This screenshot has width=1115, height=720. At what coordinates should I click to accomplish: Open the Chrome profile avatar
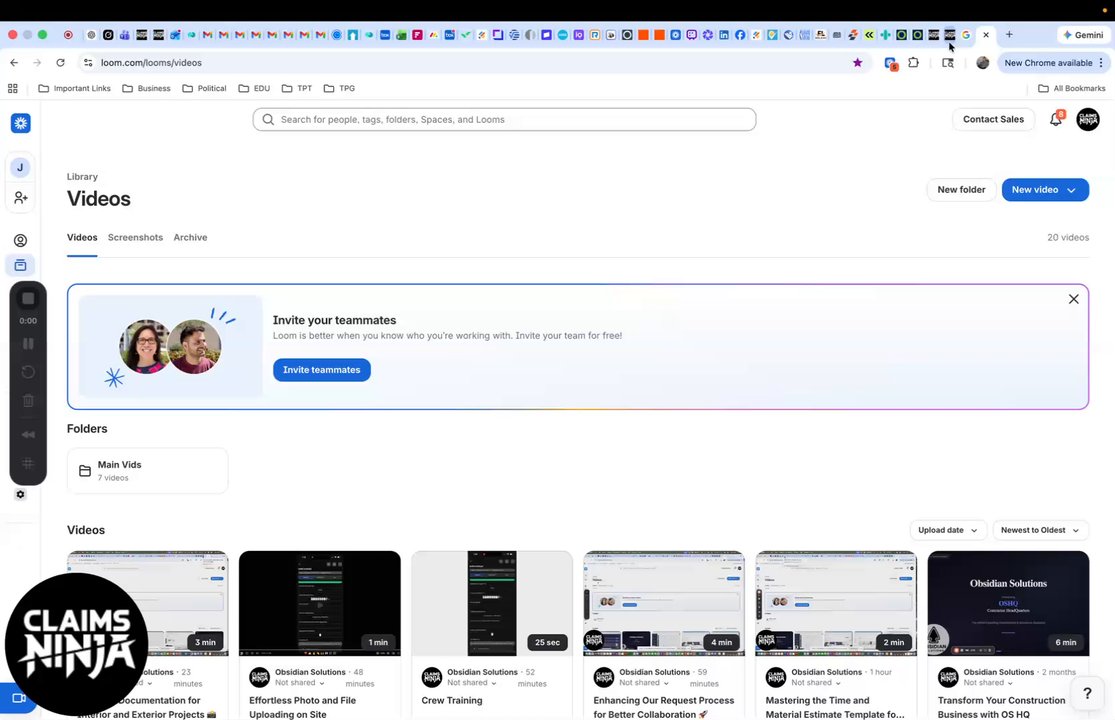point(983,63)
